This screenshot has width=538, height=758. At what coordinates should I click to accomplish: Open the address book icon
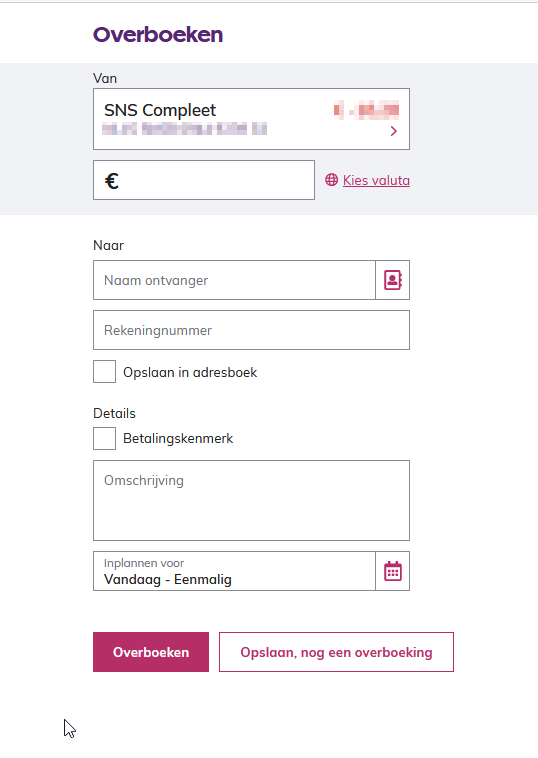(x=393, y=280)
